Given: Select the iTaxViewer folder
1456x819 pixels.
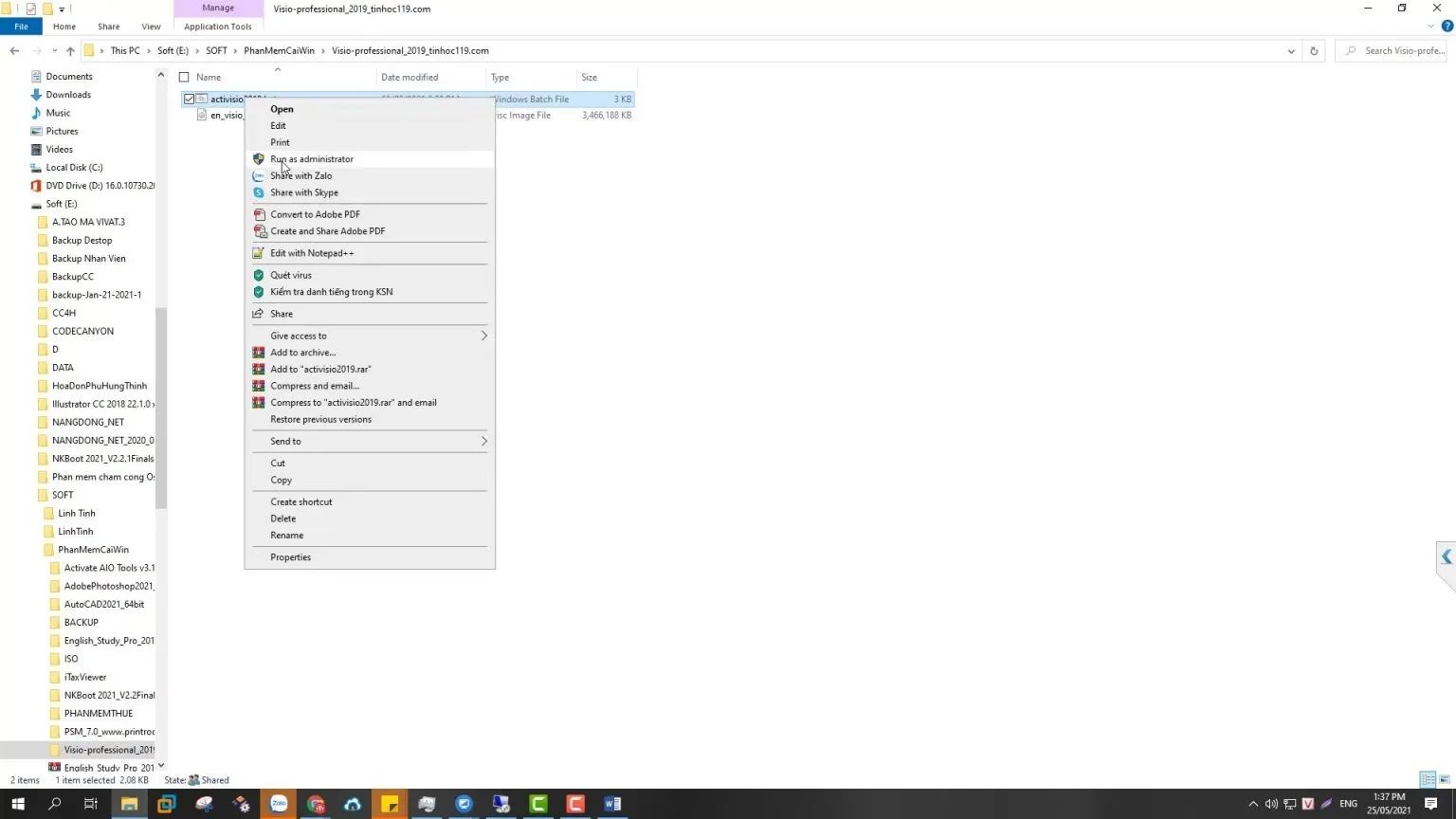Looking at the screenshot, I should click(x=85, y=678).
